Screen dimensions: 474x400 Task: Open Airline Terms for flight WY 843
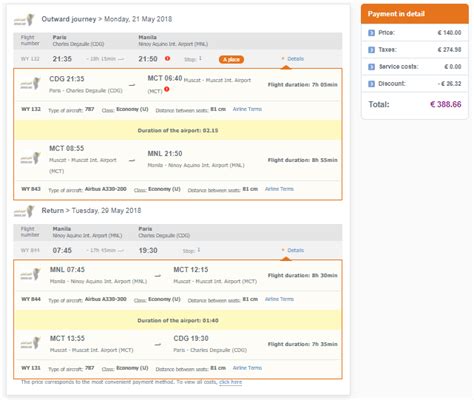(x=279, y=189)
